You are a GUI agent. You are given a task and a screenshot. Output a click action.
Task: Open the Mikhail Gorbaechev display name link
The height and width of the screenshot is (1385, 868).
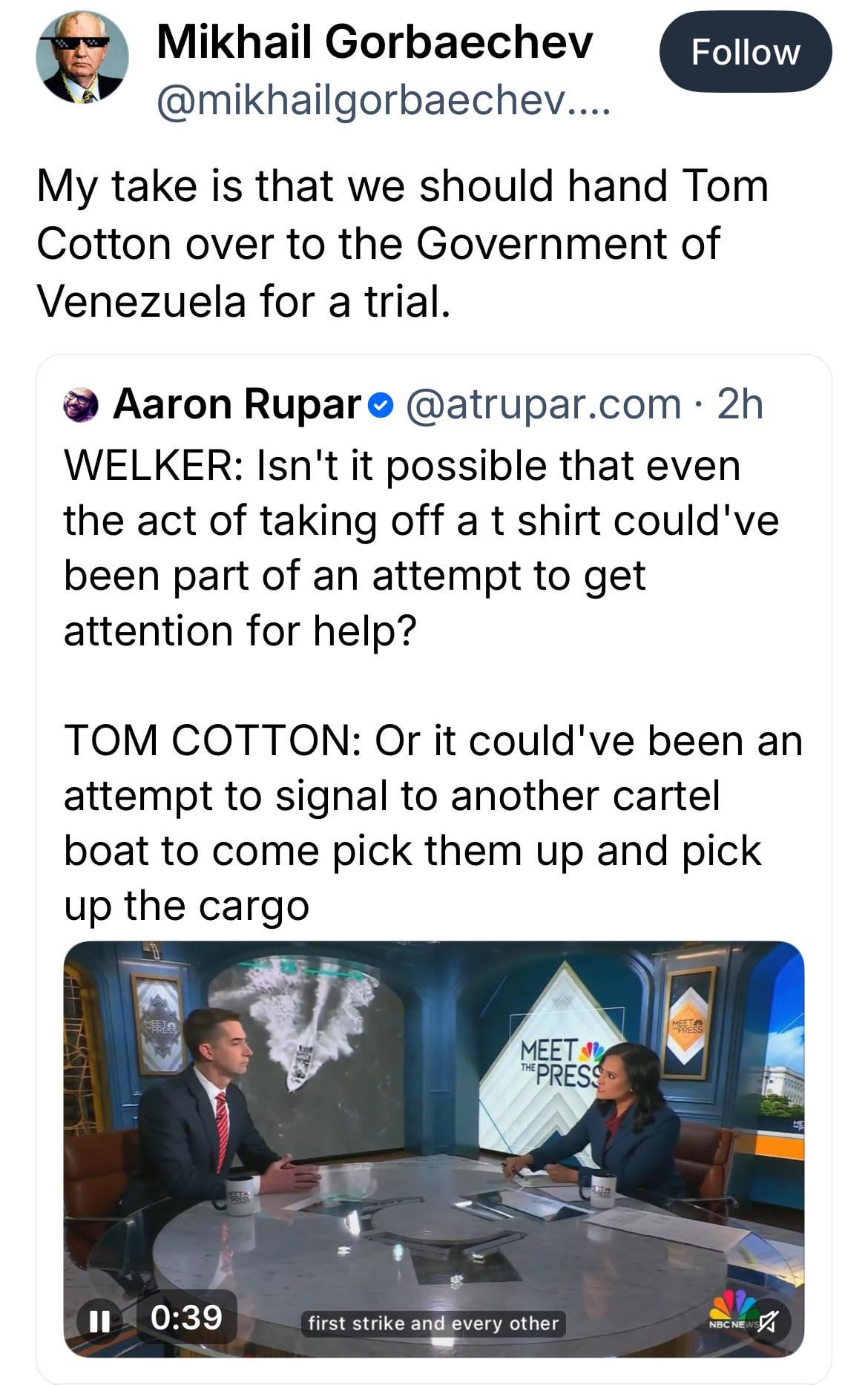(375, 42)
